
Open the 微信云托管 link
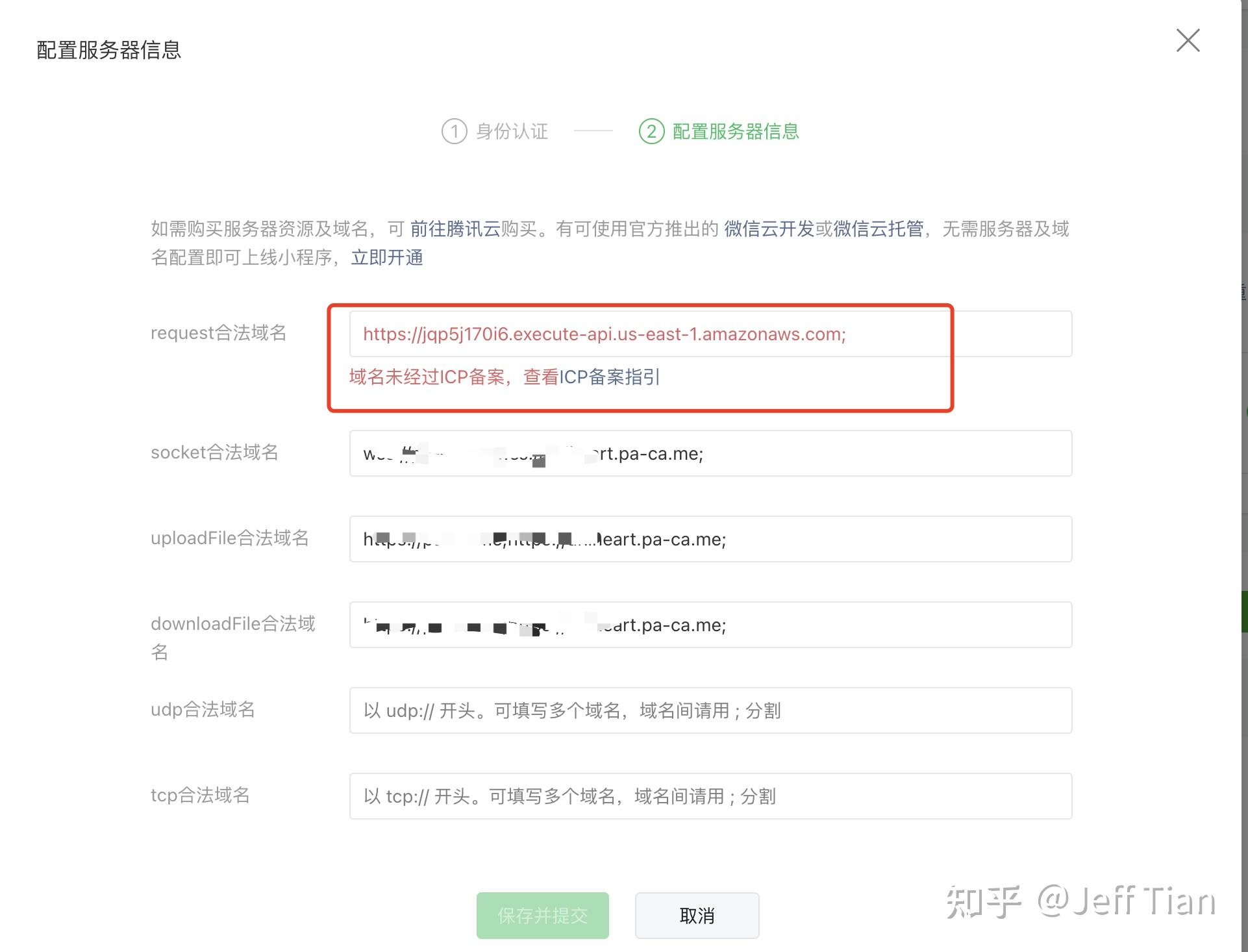pos(878,229)
